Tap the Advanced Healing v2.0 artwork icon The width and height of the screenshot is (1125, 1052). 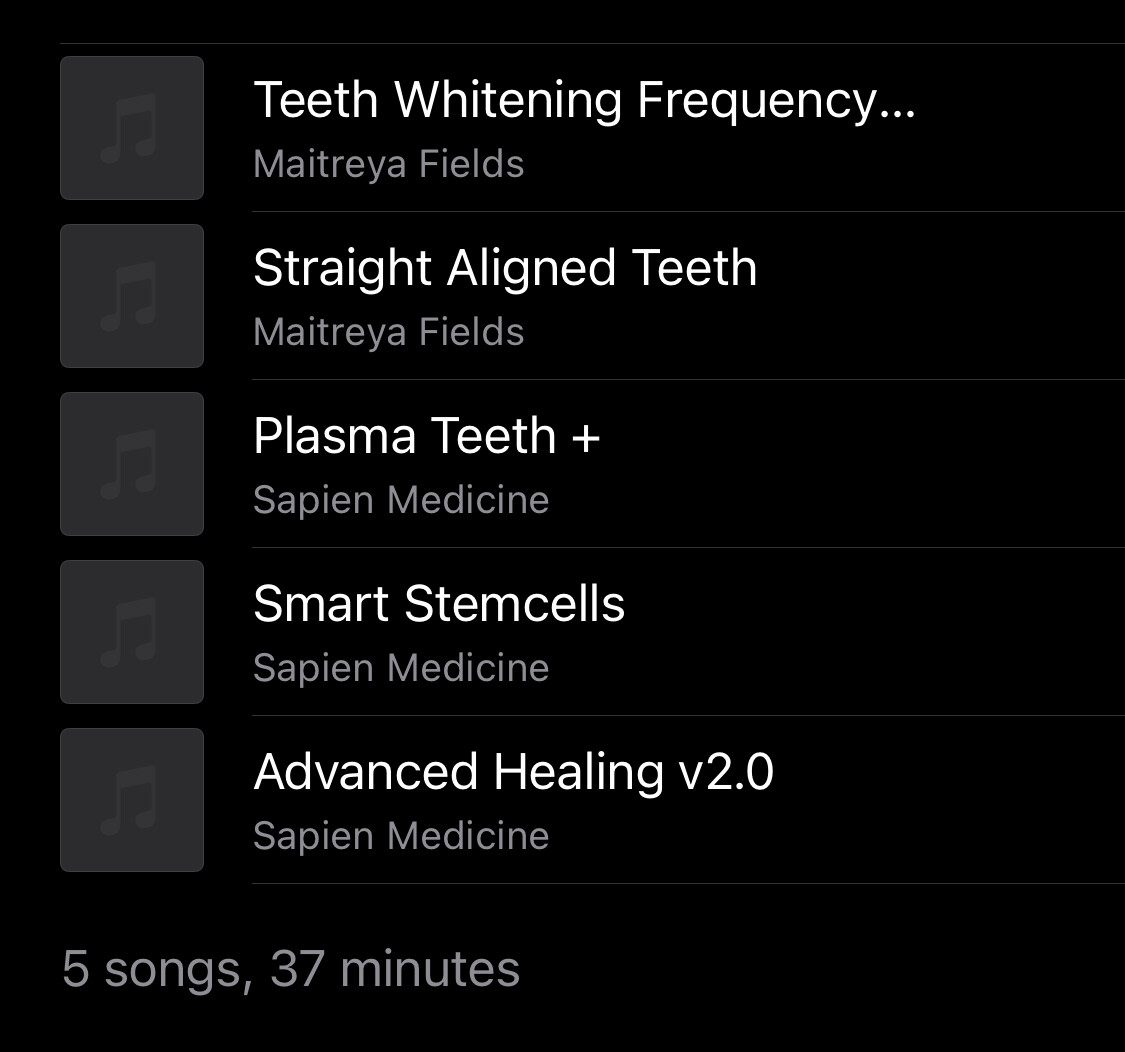tap(132, 800)
